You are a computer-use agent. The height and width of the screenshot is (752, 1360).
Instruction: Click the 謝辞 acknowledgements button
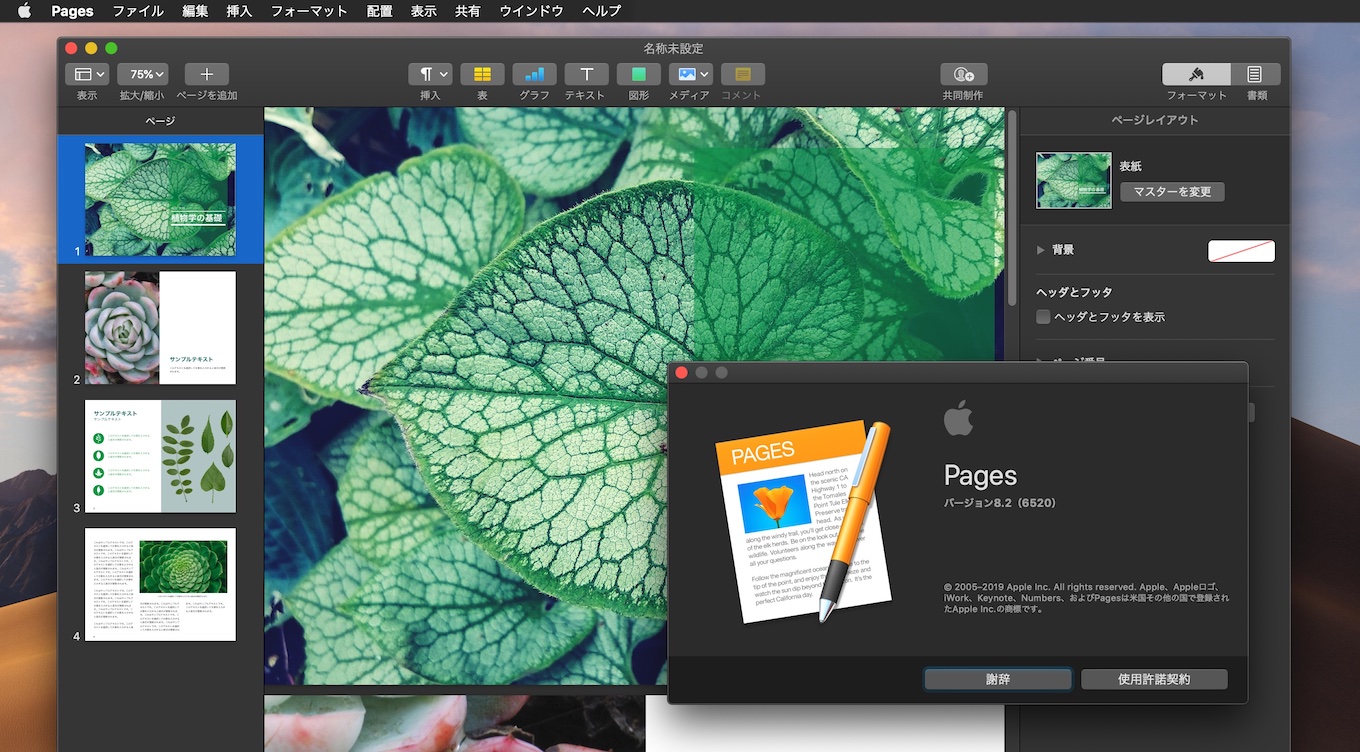(x=998, y=679)
